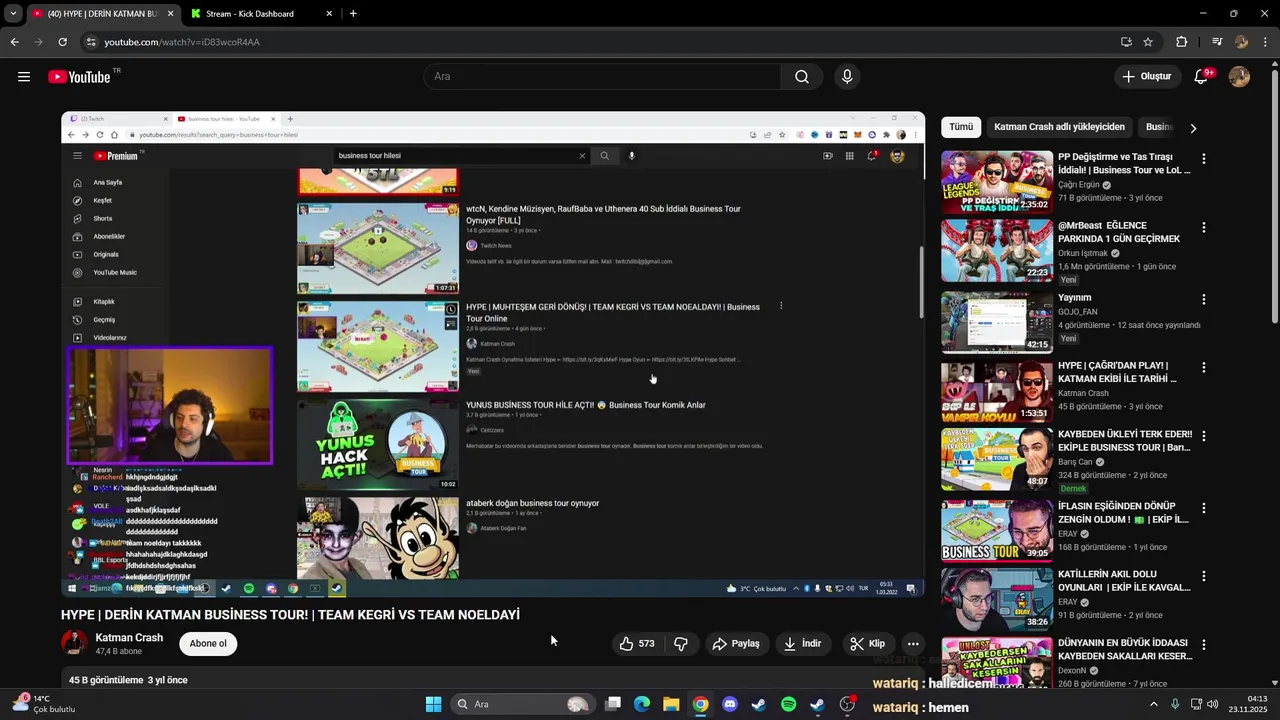Screen dimensions: 1280x720
Task: Like the video with 573 likes
Action: point(636,644)
